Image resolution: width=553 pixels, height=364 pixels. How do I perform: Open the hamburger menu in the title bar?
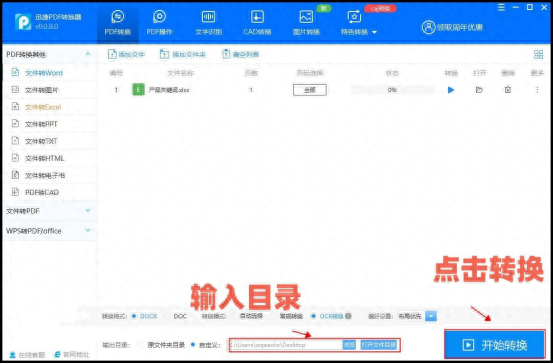pyautogui.click(x=501, y=7)
